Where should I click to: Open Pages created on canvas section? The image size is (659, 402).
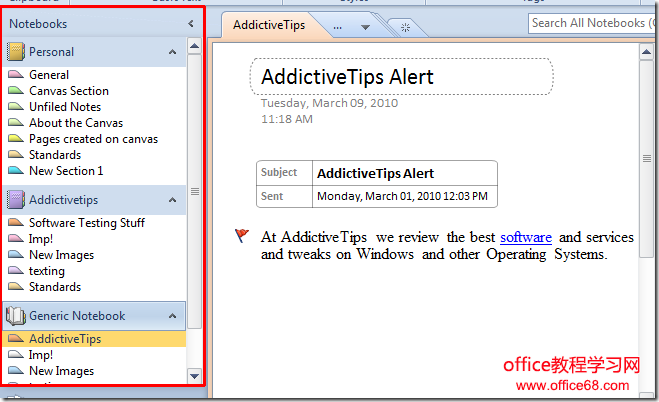click(93, 139)
